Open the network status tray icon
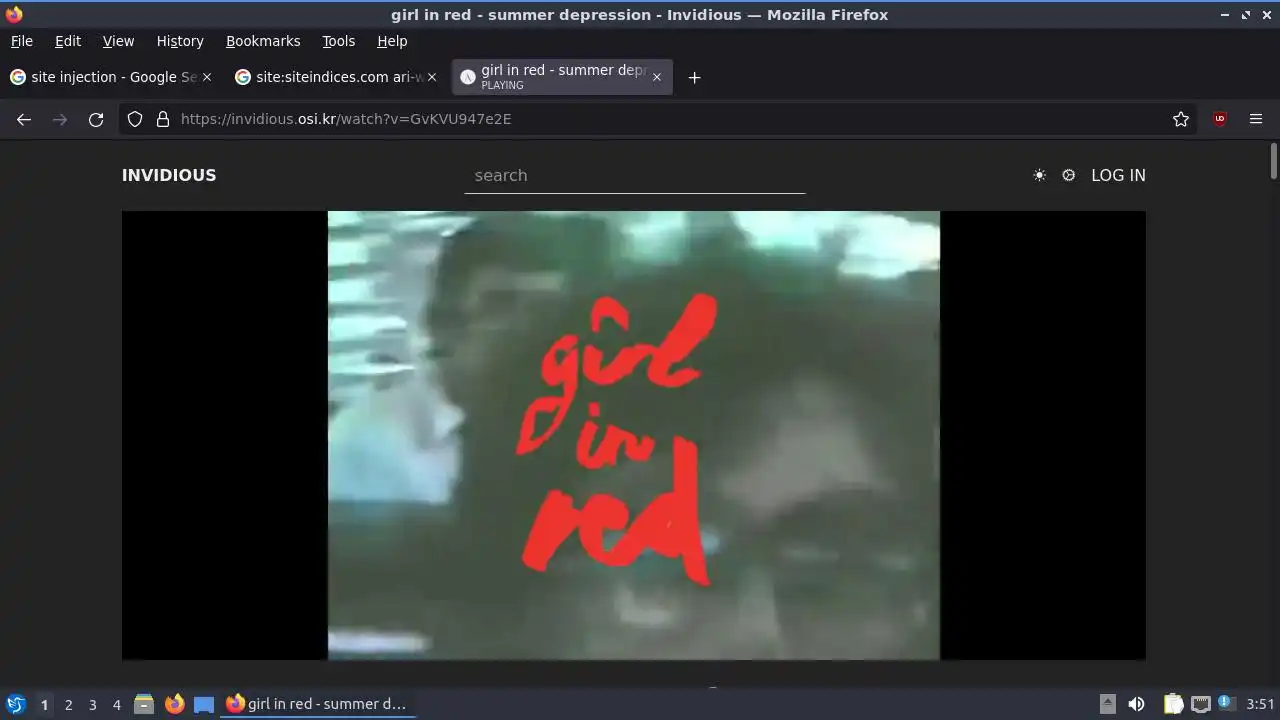The image size is (1280, 720). click(x=1201, y=704)
